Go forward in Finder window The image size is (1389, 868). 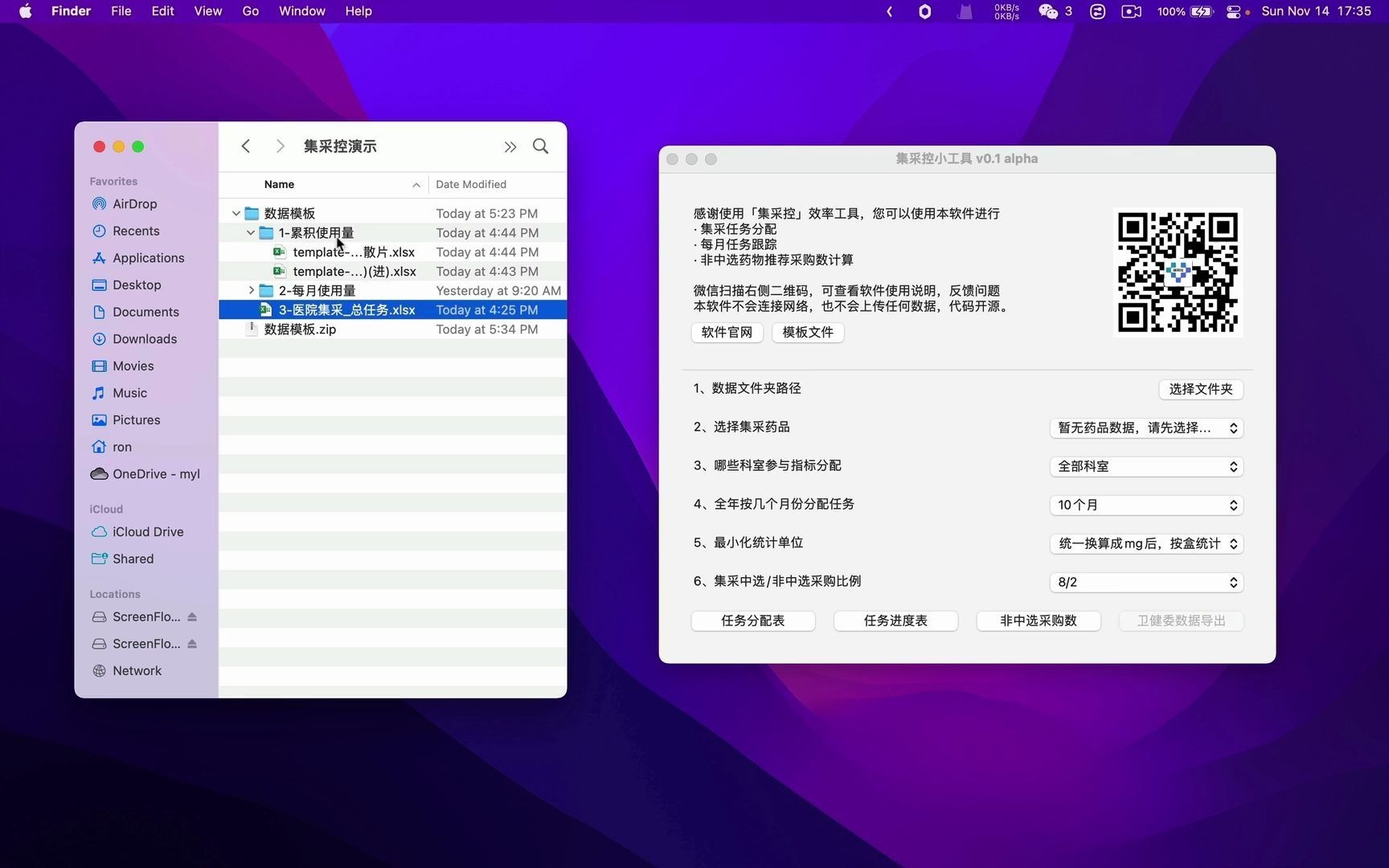280,146
